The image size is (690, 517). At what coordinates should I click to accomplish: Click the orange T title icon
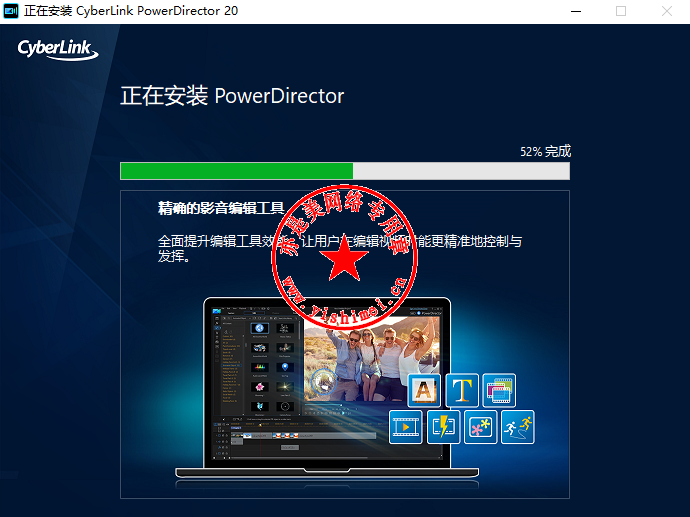(462, 390)
